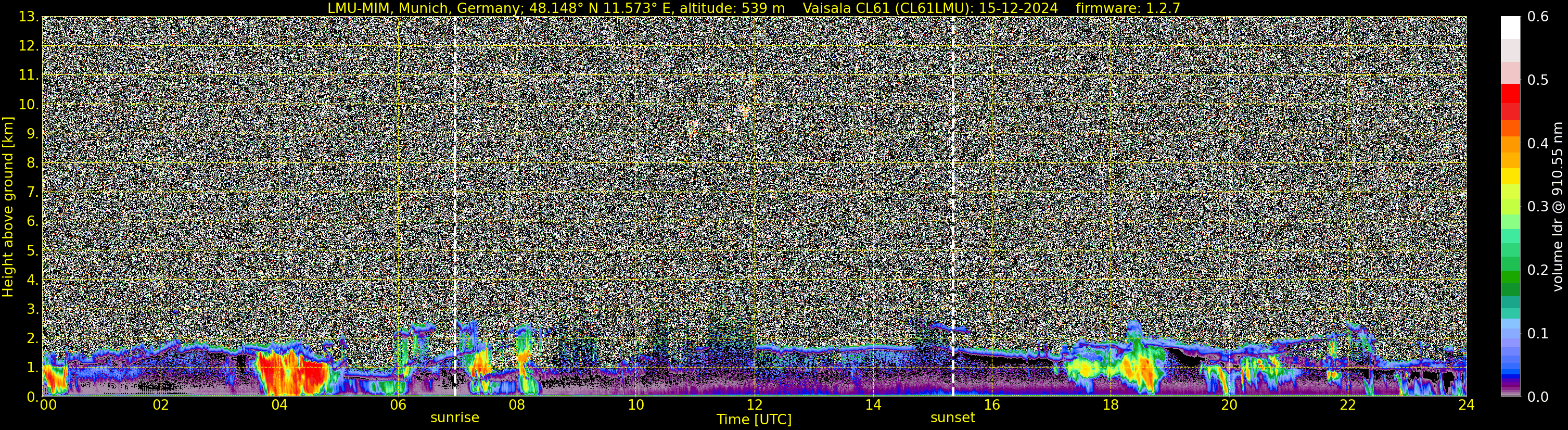Click the white dashed sunset line

(x=952, y=207)
